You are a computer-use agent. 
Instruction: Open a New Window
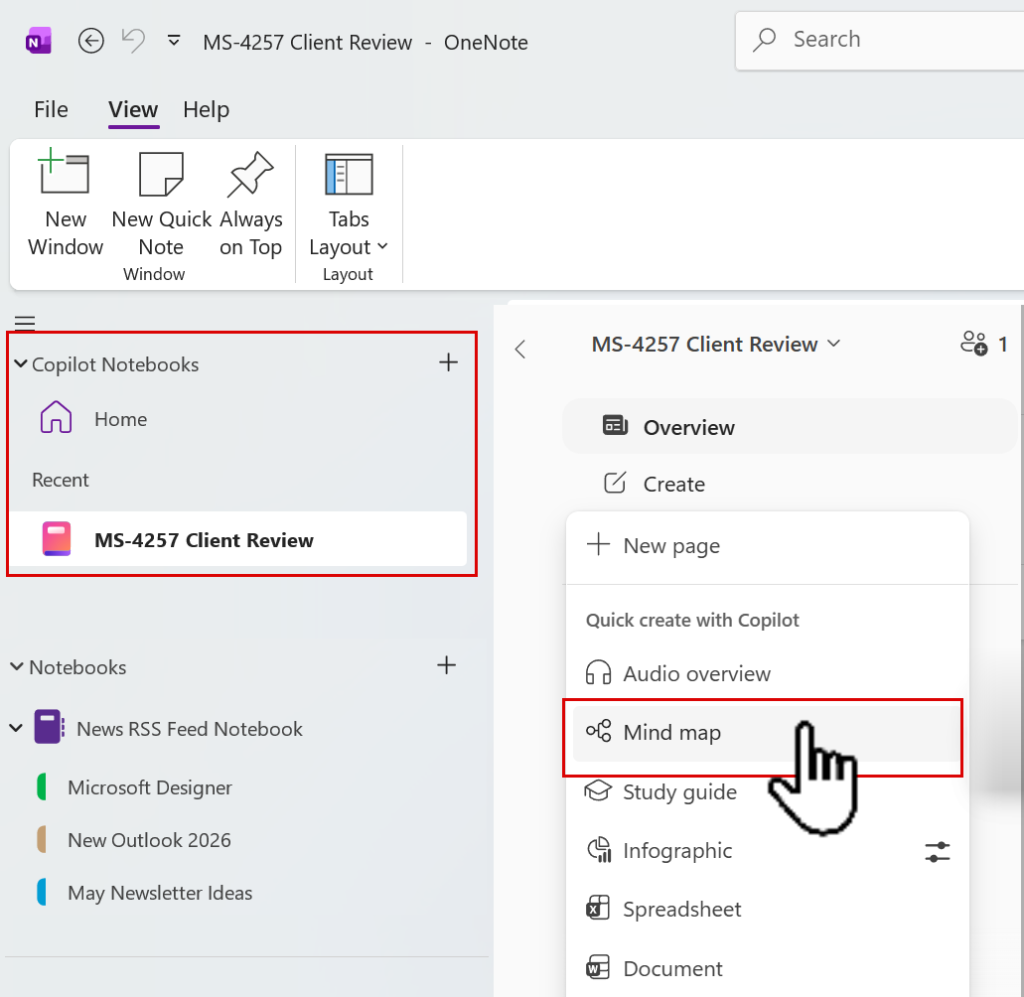click(65, 204)
